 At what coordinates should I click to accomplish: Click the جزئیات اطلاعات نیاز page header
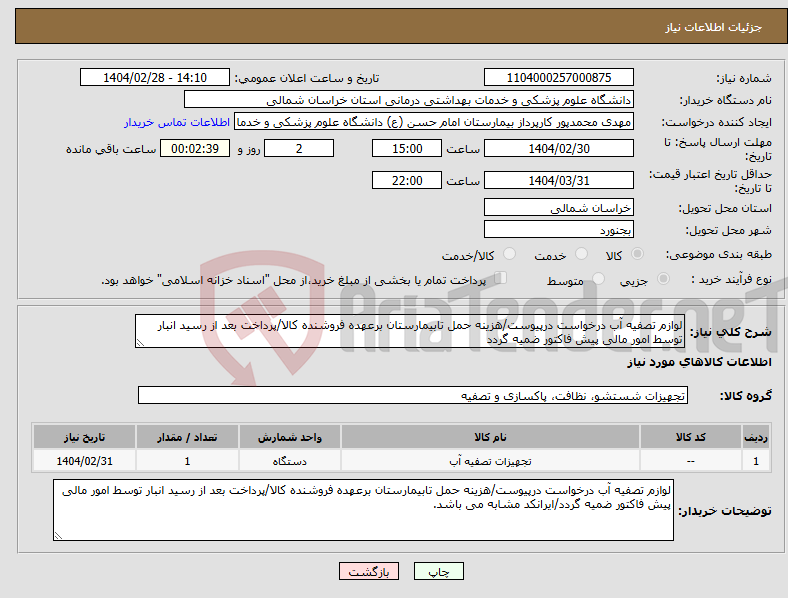713,27
